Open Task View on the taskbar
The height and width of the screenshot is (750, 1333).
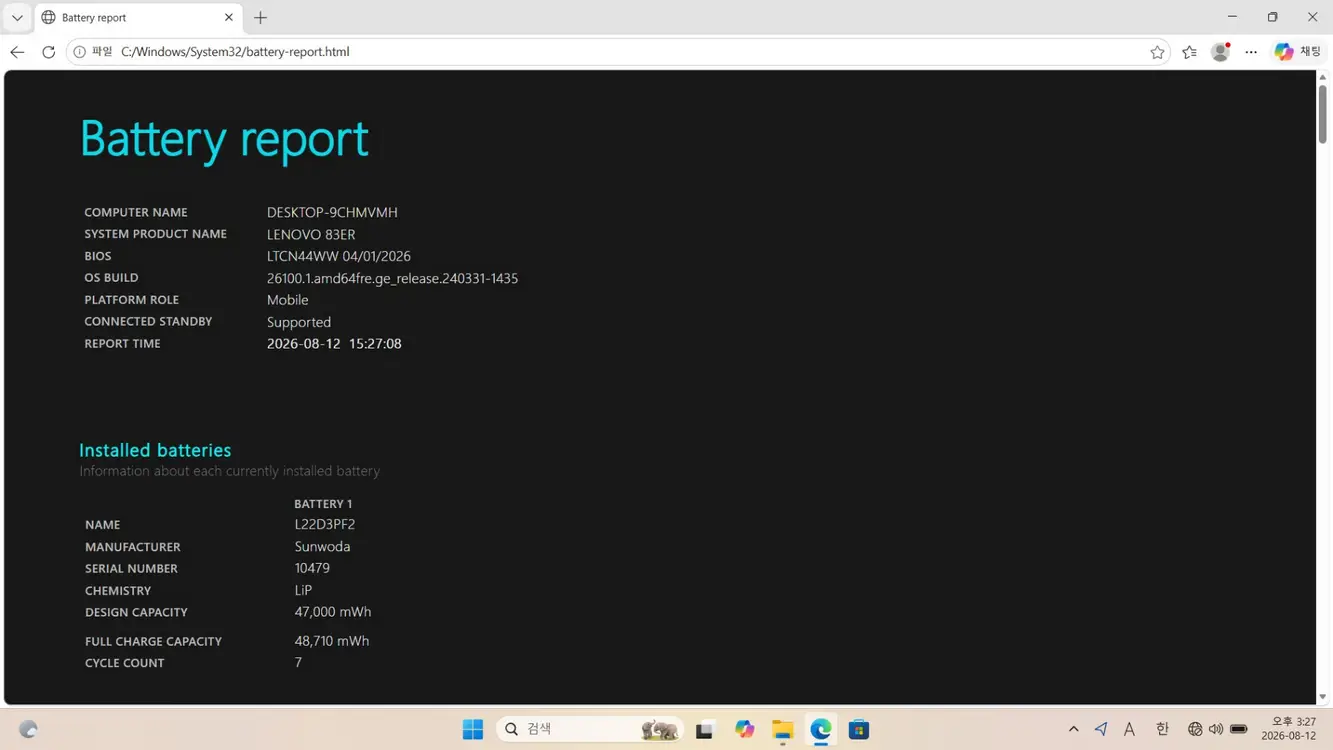[705, 729]
